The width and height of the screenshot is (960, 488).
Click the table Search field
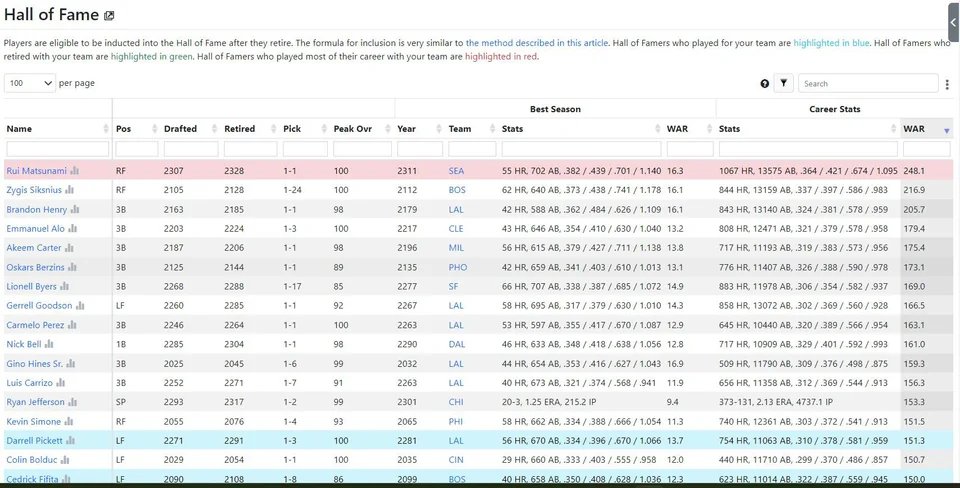click(x=868, y=83)
